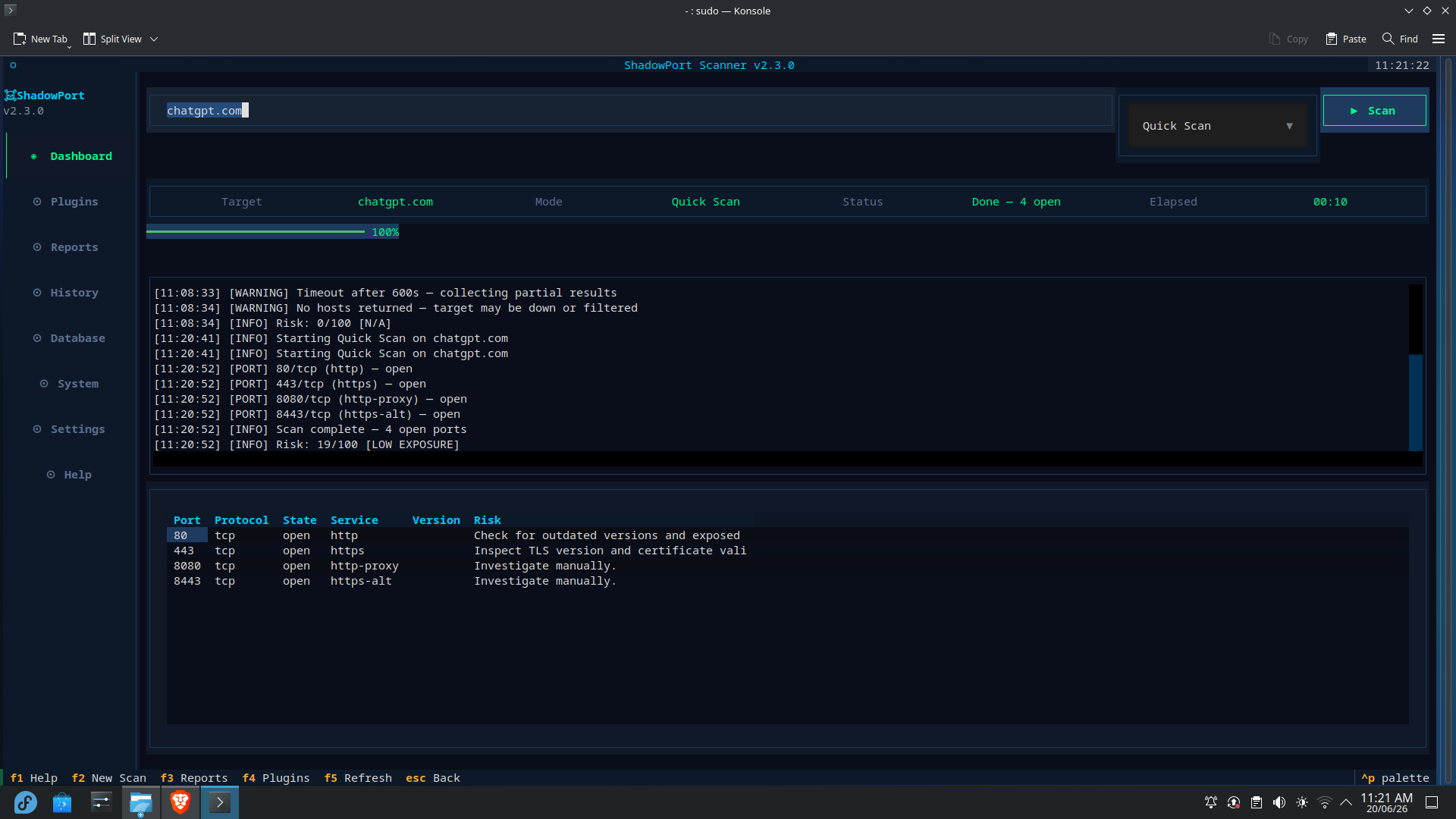Click the Paste button in Konsole toolbar

coord(1346,39)
